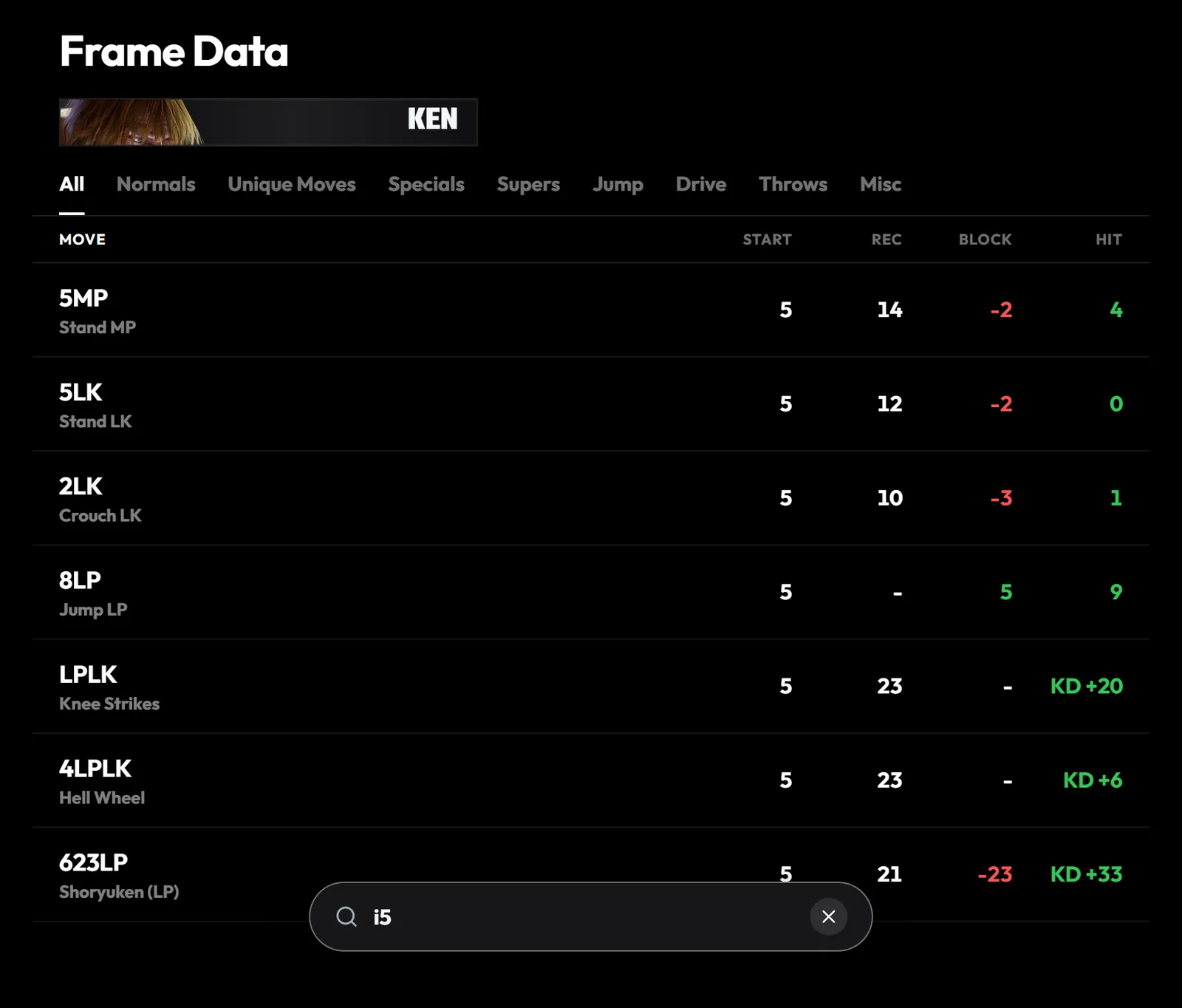Sort by the REC column header

tap(886, 239)
